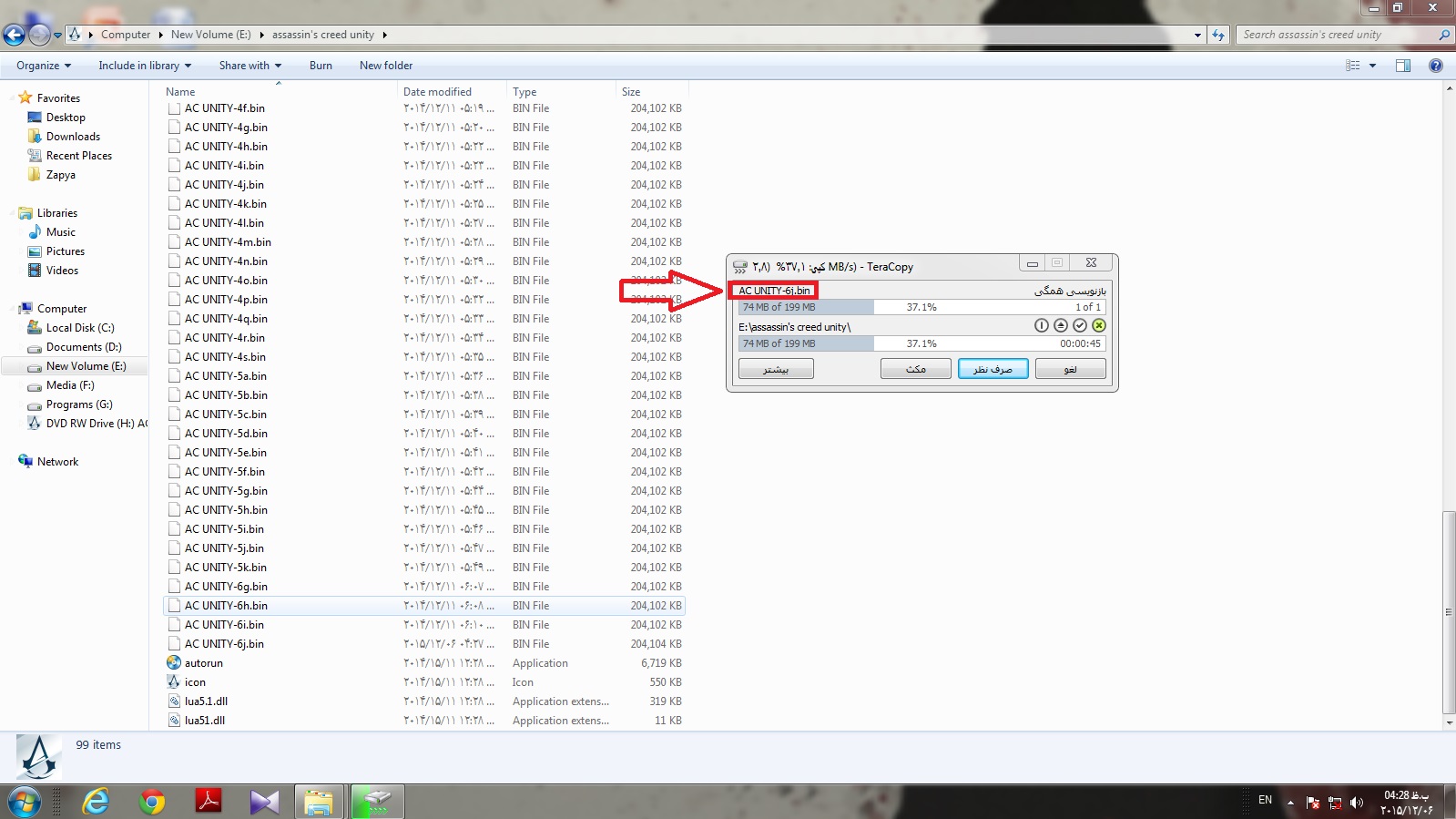Select file AC UNITY-4f.bin in the list
Image resolution: width=1456 pixels, height=819 pixels.
point(225,108)
